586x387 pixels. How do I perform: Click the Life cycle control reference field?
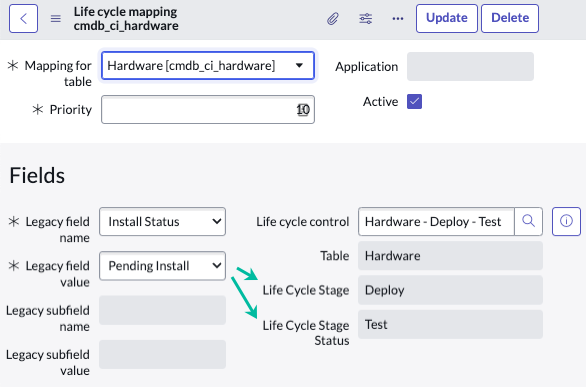pos(436,222)
